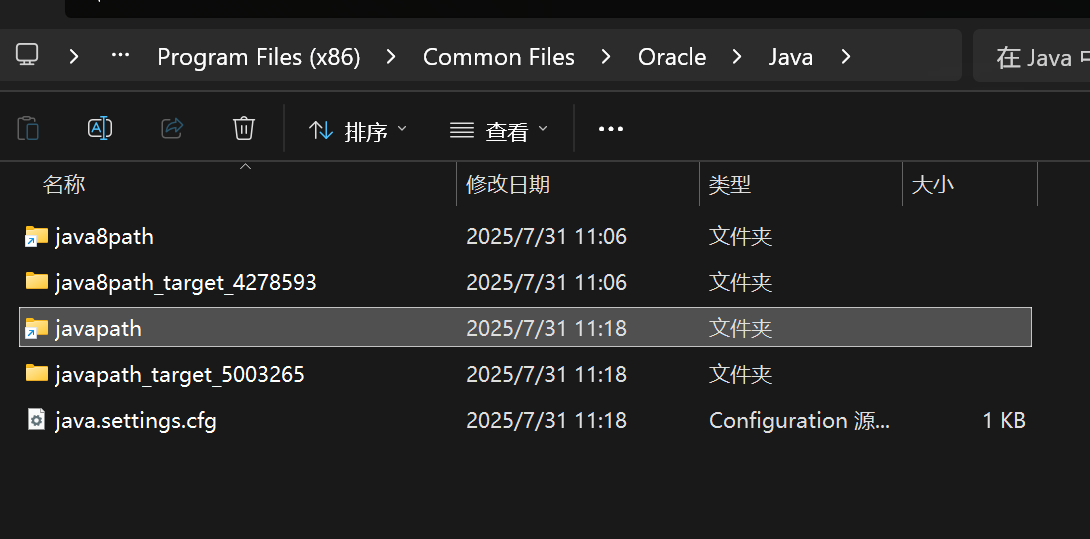The width and height of the screenshot is (1090, 539).
Task: Click the This PC monitor icon
Action: (27, 56)
